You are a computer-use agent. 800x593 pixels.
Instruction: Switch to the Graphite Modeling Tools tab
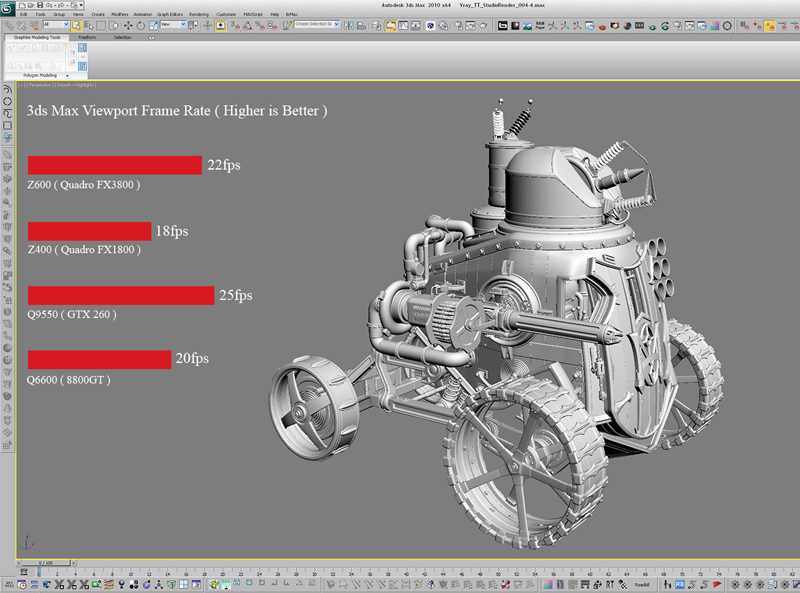pyautogui.click(x=37, y=37)
